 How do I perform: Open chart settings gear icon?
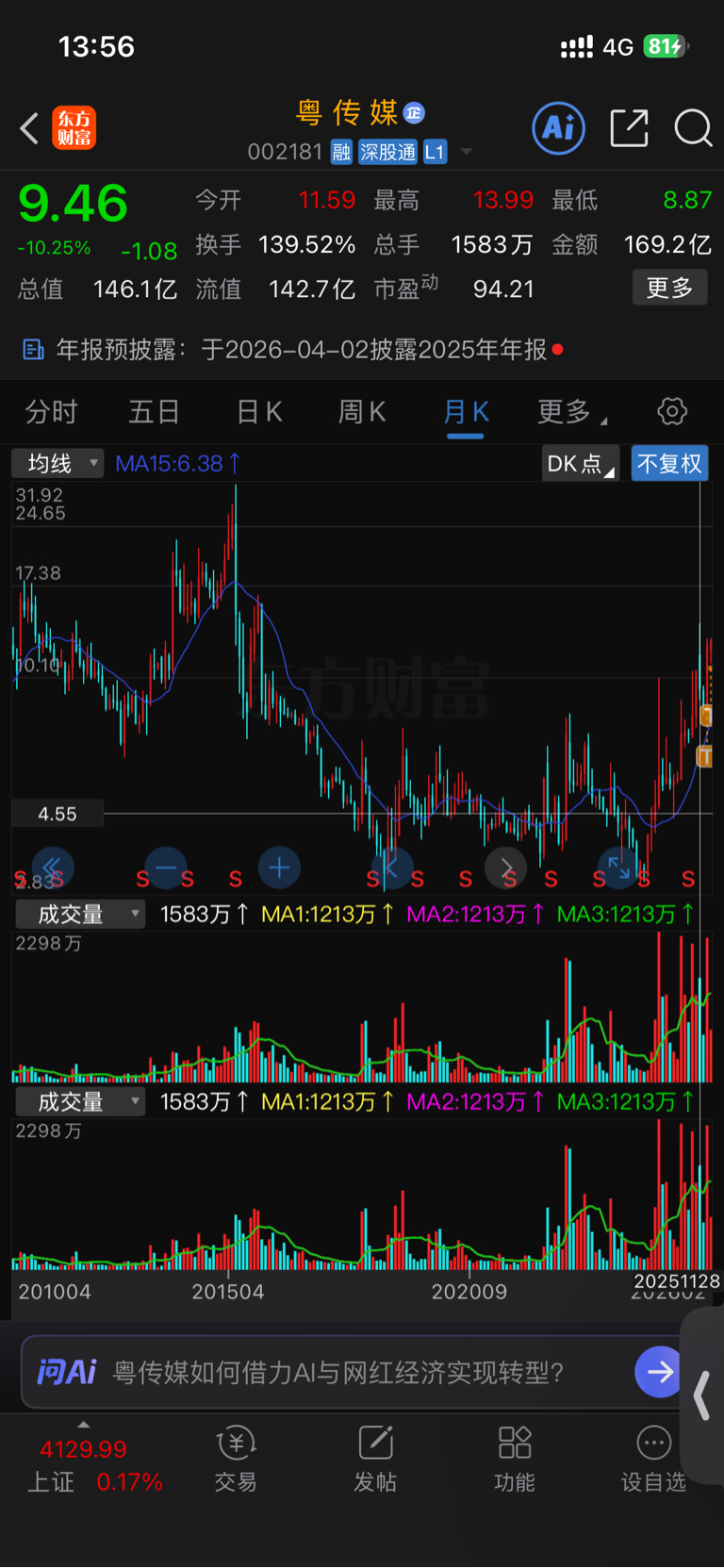pyautogui.click(x=672, y=411)
